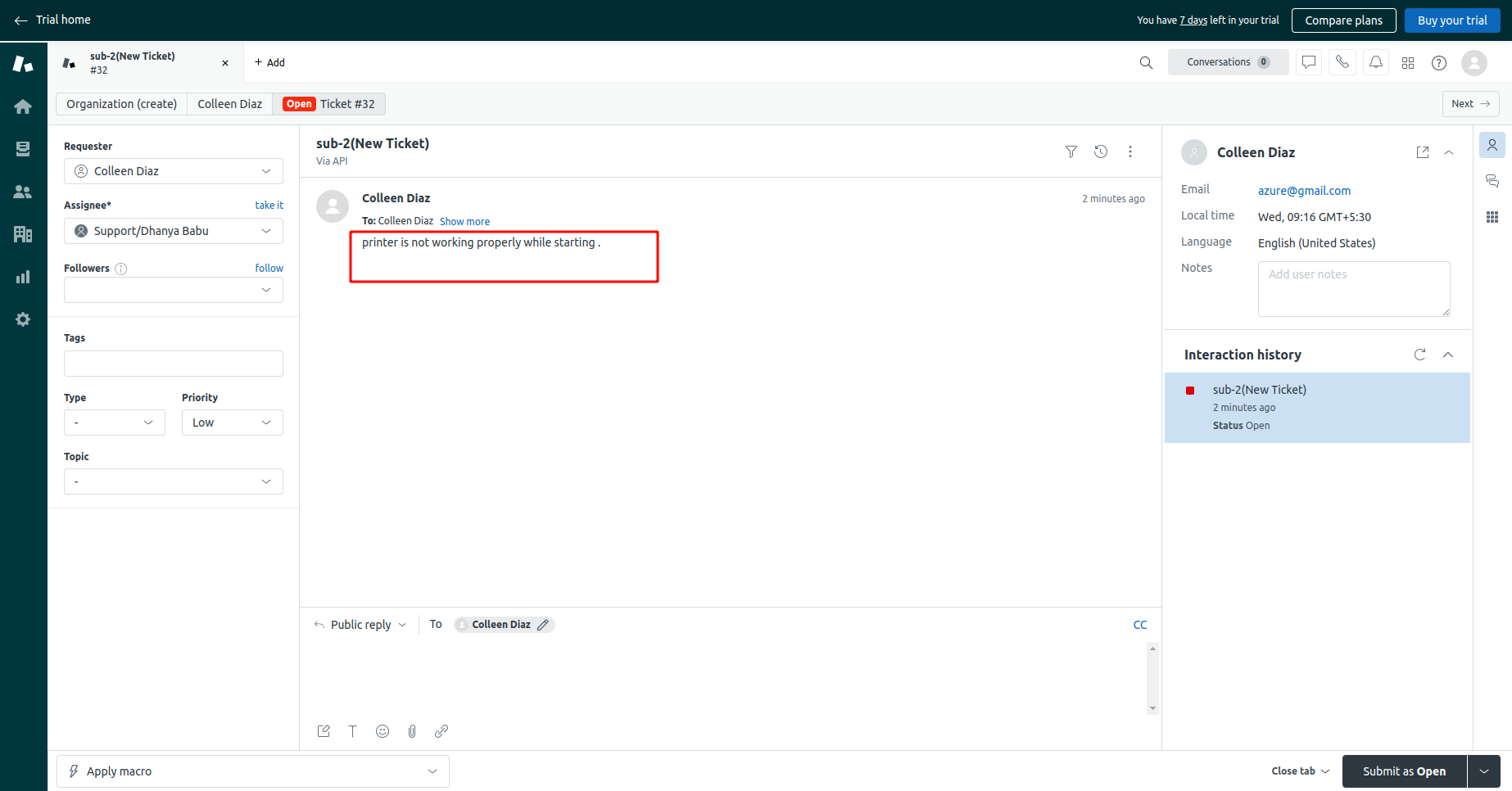Image resolution: width=1512 pixels, height=791 pixels.
Task: Open the Close tab options dropdown
Action: point(1301,771)
